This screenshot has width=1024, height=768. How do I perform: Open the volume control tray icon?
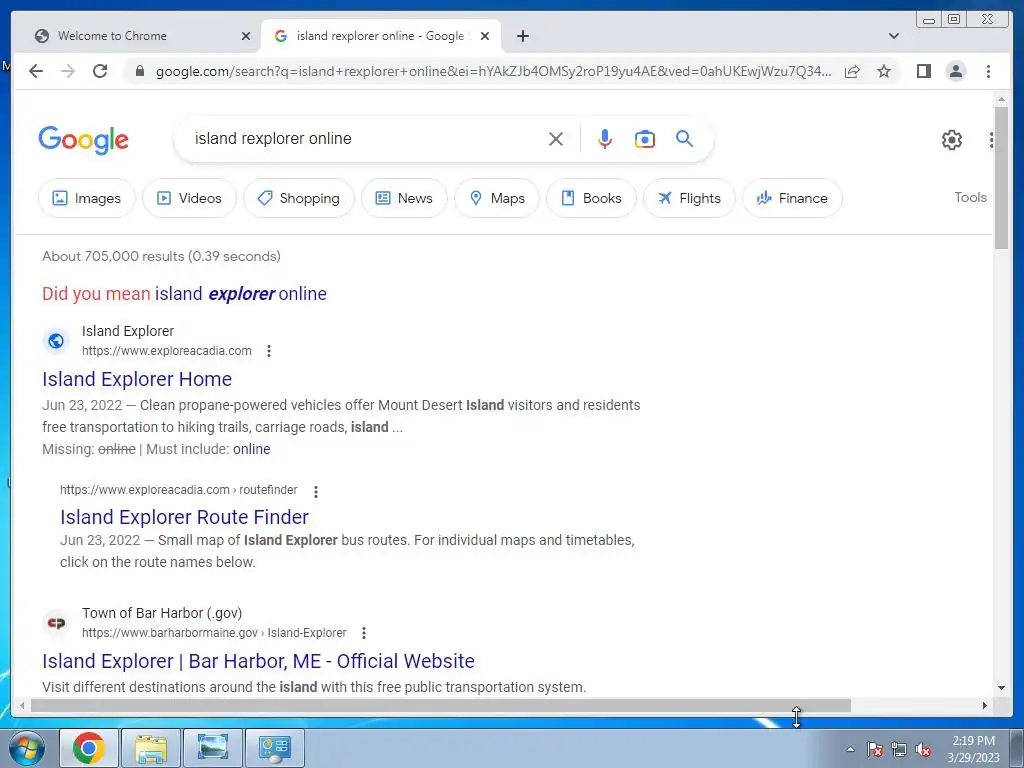[923, 749]
